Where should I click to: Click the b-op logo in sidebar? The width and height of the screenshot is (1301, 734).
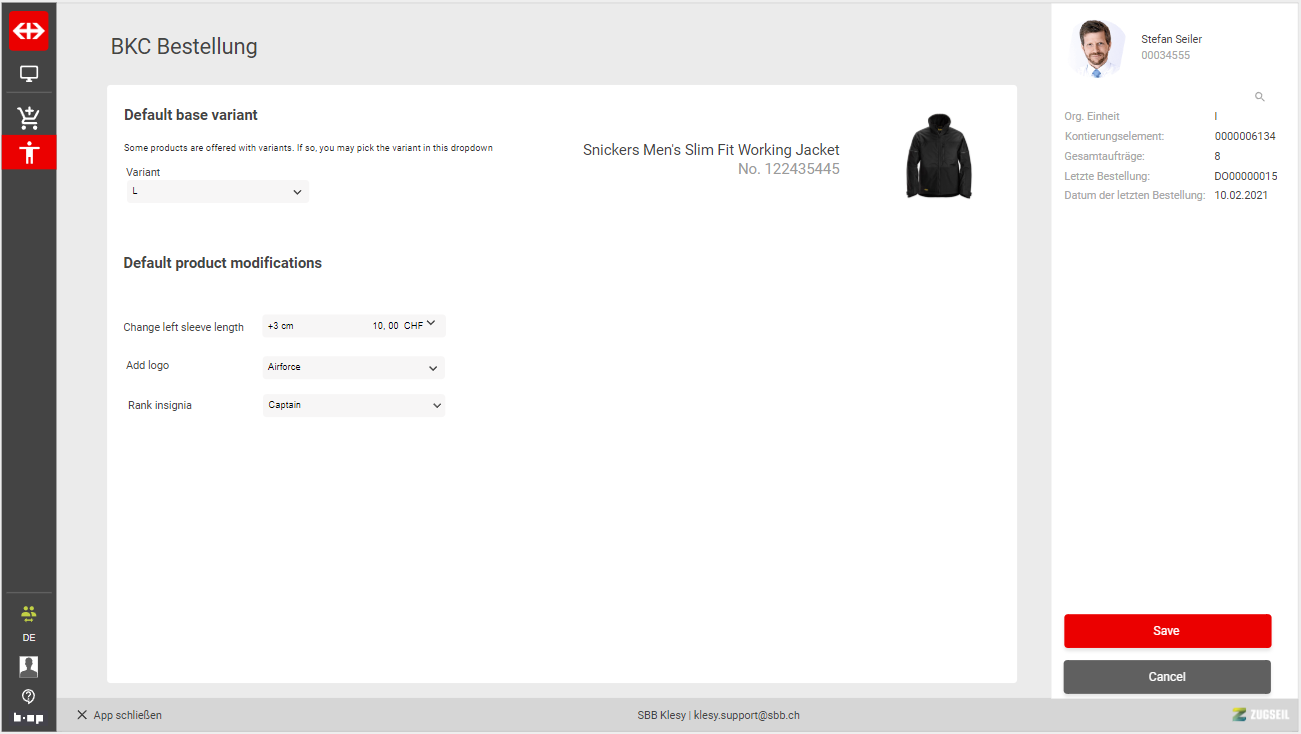point(29,718)
